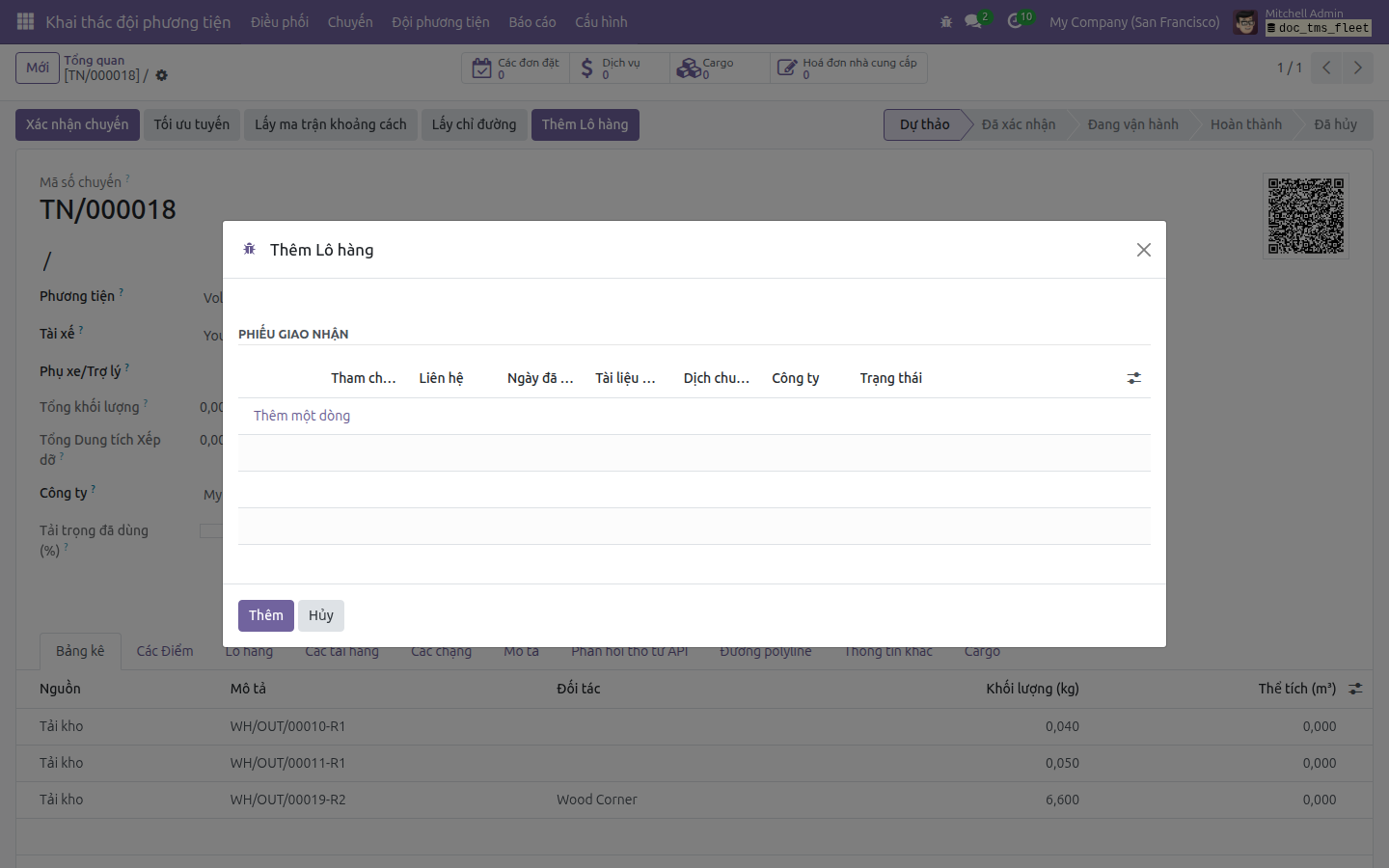Screen dimensions: 1389x868
Task: Click Hủy button to cancel
Action: (x=321, y=615)
